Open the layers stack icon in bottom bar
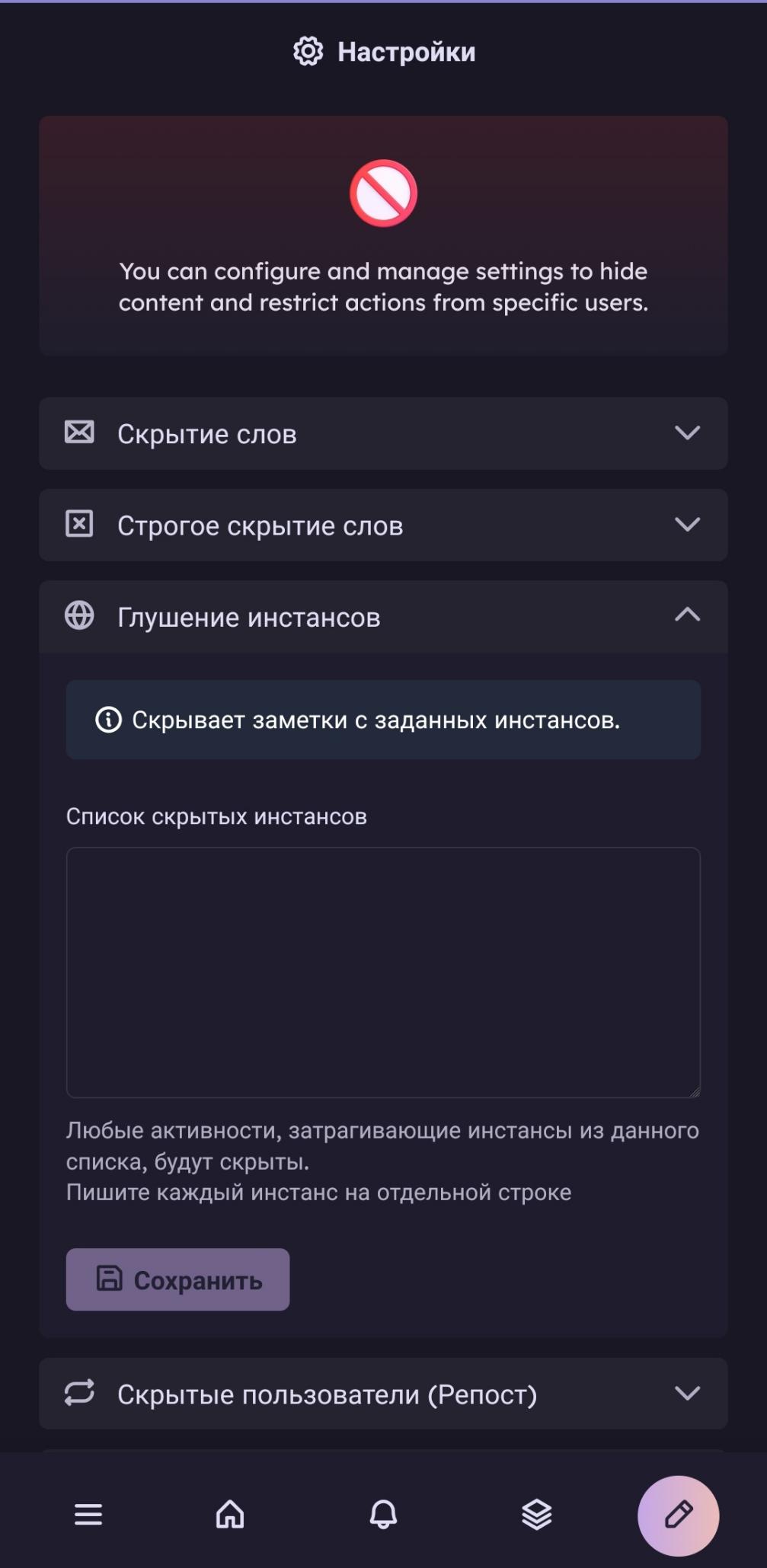Image resolution: width=767 pixels, height=1568 pixels. coord(537,1515)
